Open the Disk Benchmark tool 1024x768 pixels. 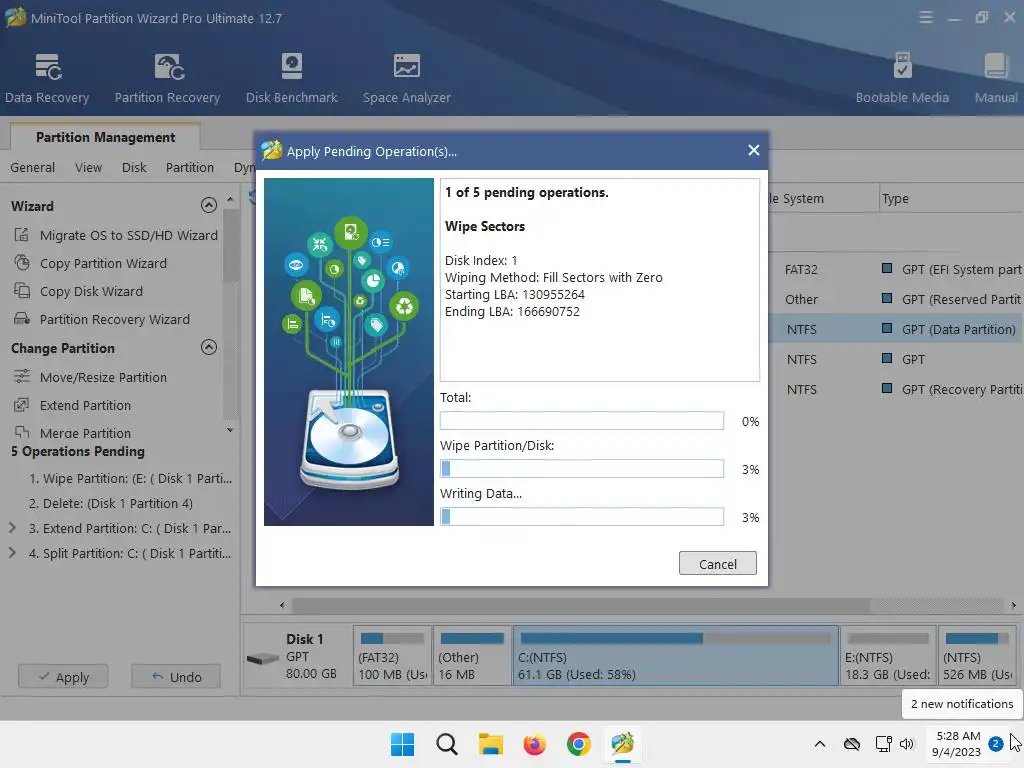291,78
